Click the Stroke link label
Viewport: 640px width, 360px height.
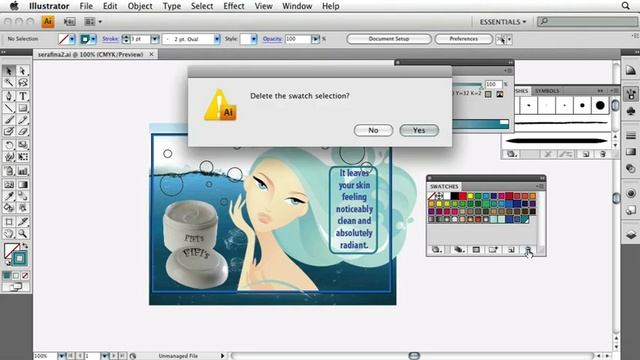pyautogui.click(x=110, y=39)
